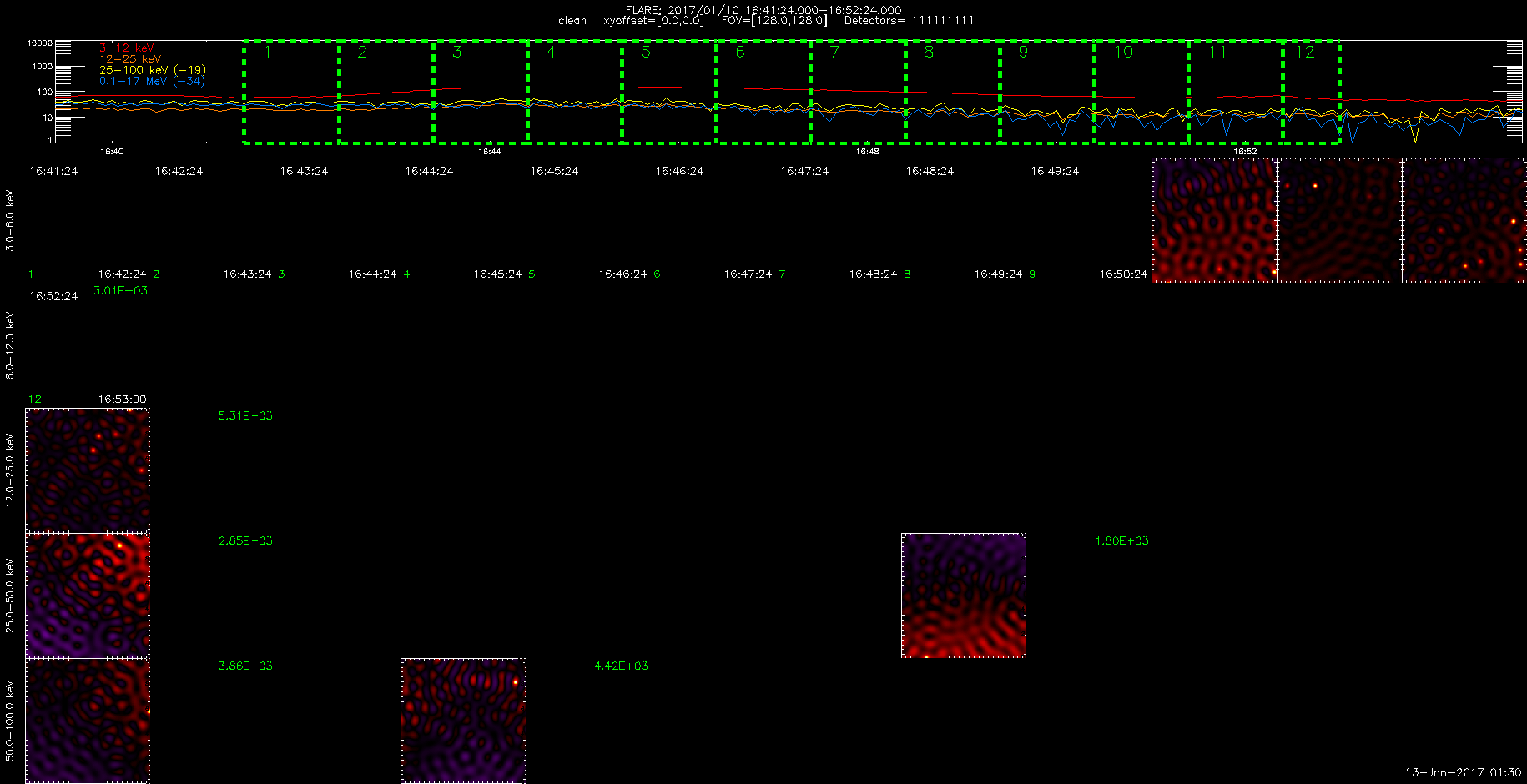Open the 50.0-100.0 keV image beside 3.86E+03
The height and width of the screenshot is (784, 1527).
(x=88, y=721)
